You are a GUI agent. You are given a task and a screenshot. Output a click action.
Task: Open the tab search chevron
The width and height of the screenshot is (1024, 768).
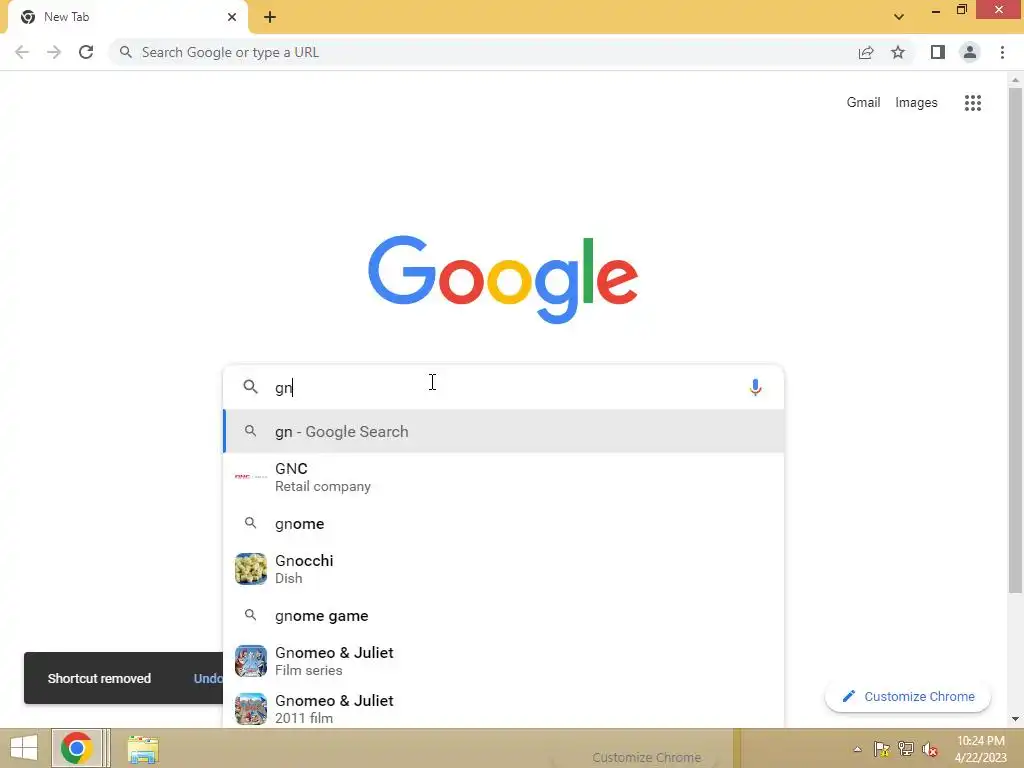899,17
